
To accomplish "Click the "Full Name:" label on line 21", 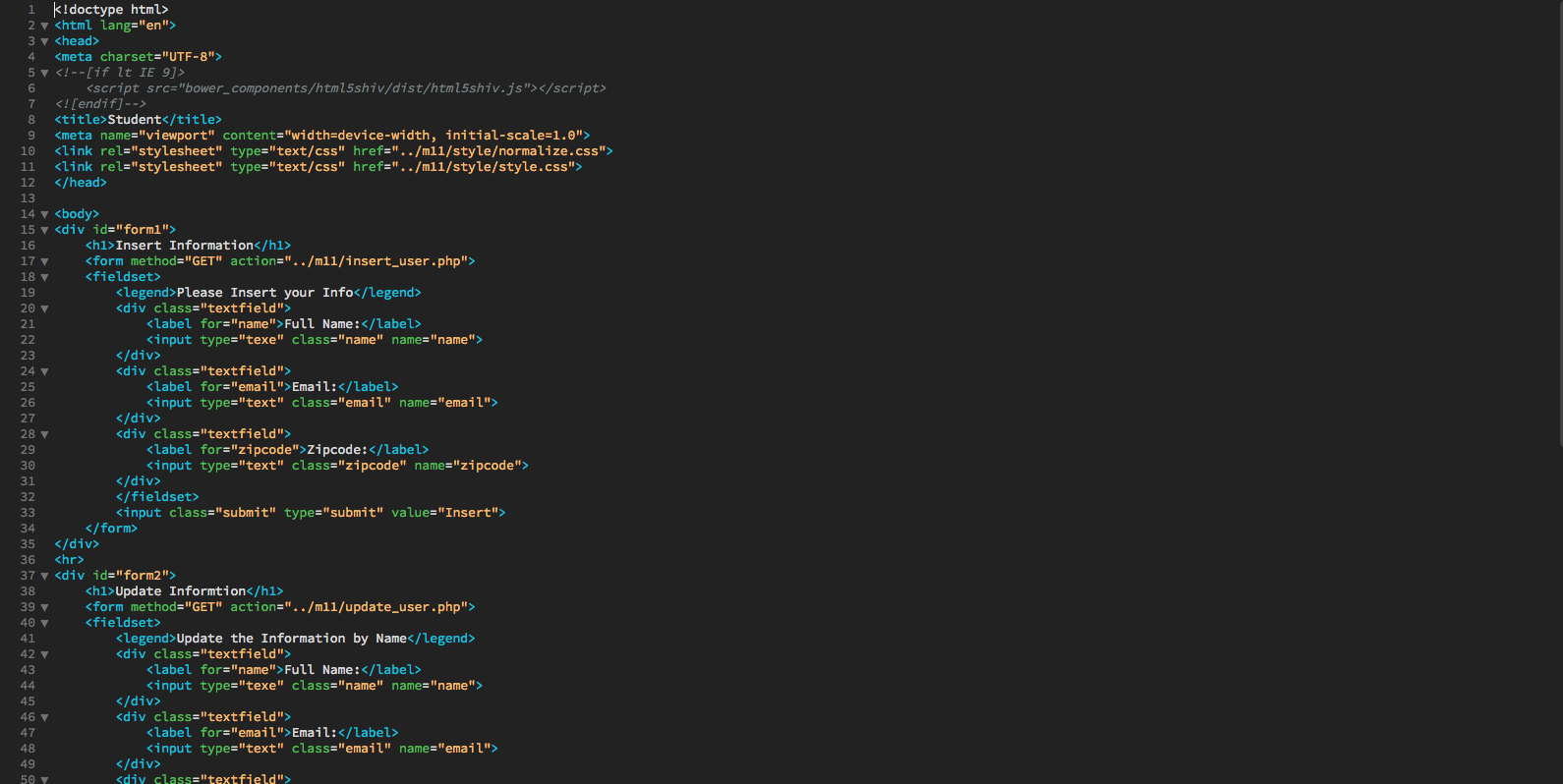I will [x=322, y=324].
